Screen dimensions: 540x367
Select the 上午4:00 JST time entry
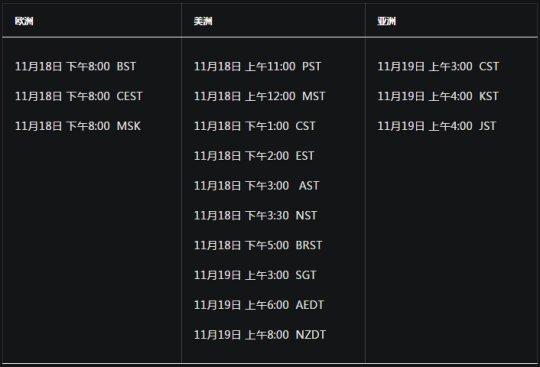pos(437,126)
